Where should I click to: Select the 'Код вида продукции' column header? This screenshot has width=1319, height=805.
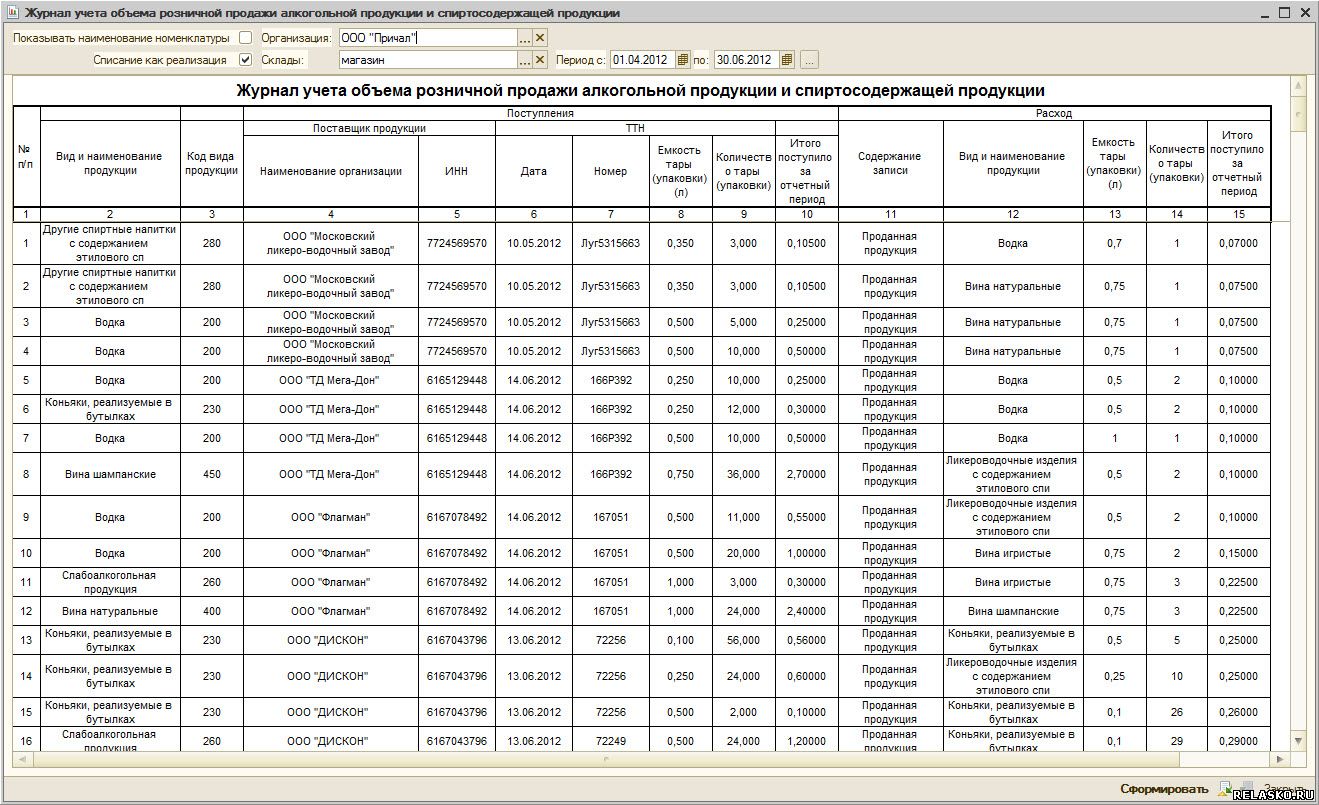click(212, 164)
